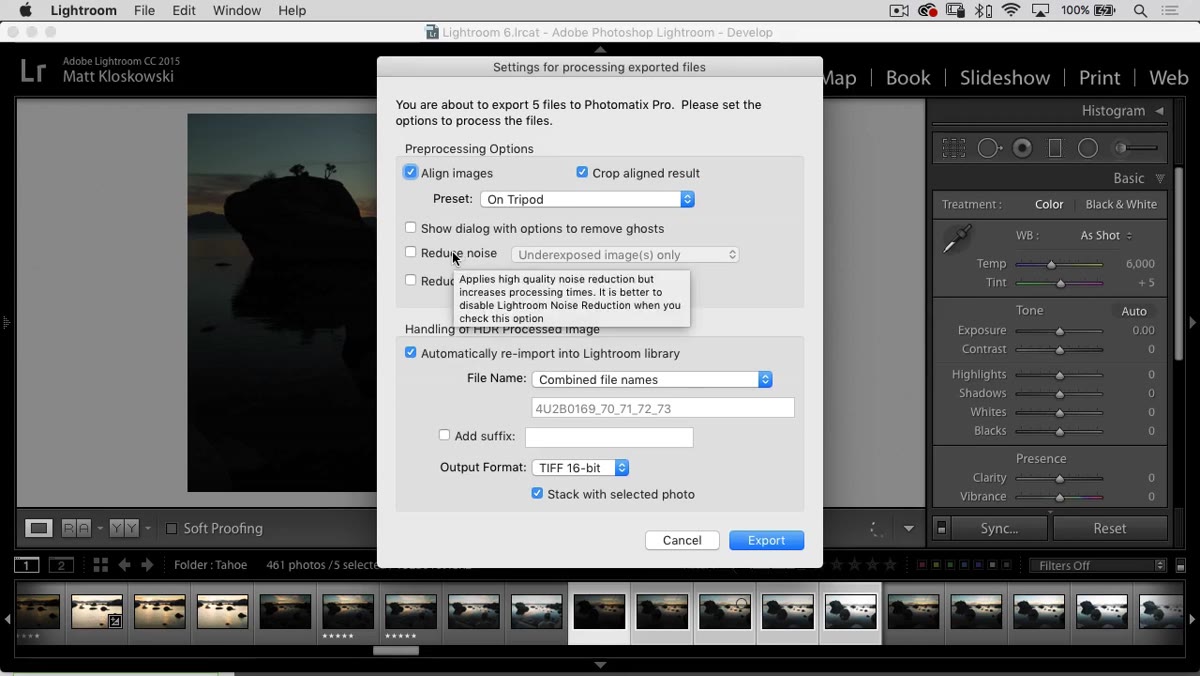Select the Graduated Filter tool

pyautogui.click(x=1055, y=148)
